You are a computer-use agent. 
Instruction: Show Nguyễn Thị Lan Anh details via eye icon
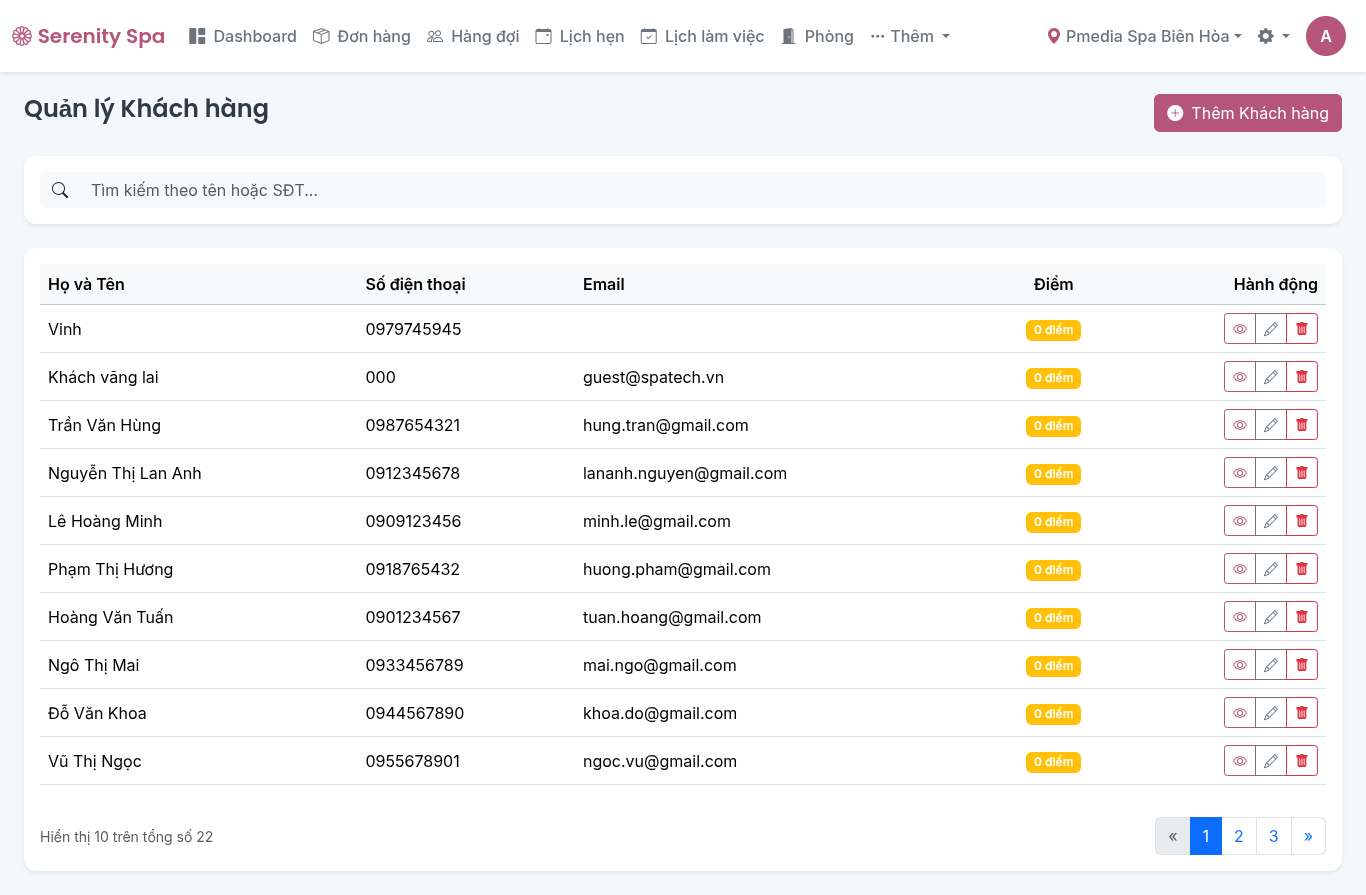pos(1240,473)
